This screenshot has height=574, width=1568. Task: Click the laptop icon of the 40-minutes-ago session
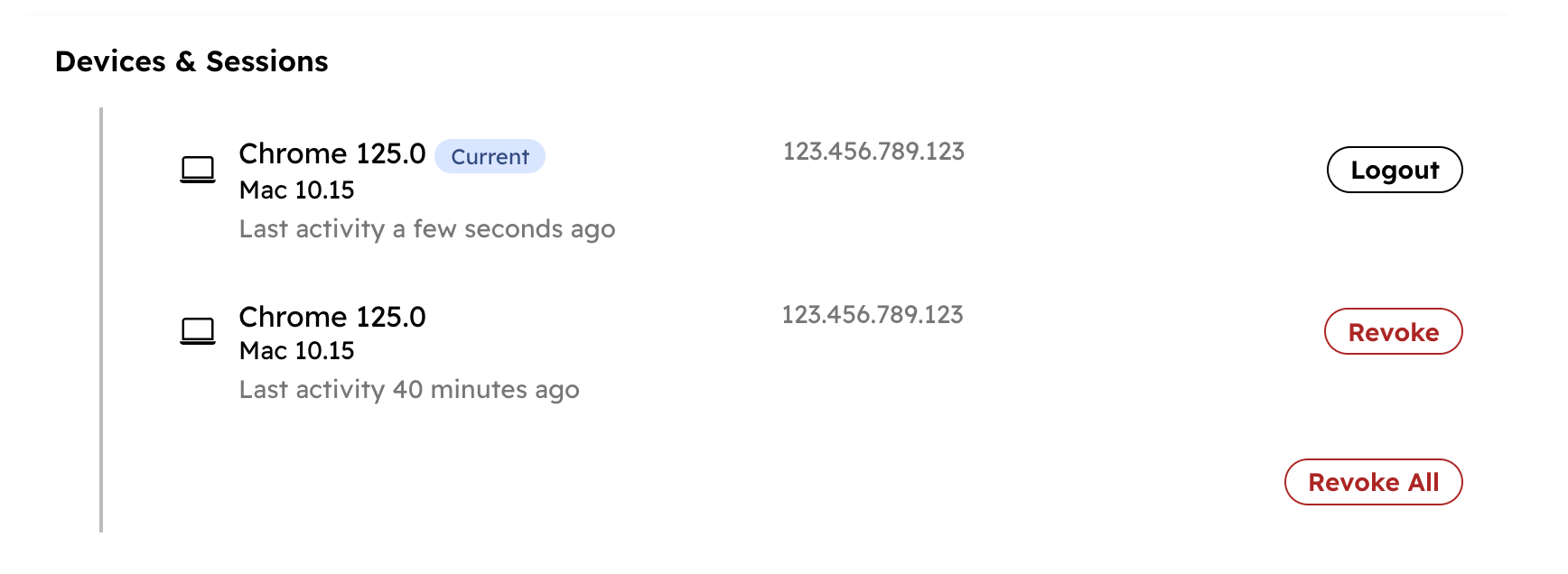coord(198,331)
